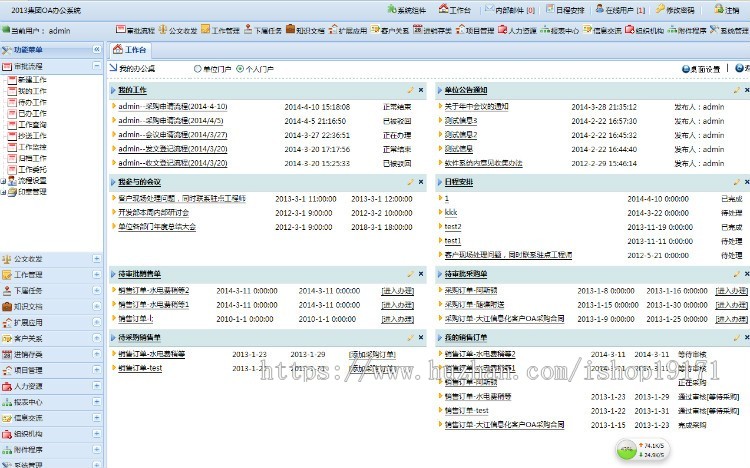Screen dimensions: 750x468
Task: Expand 公文收发 section via sidebar plus button
Action: tap(97, 259)
